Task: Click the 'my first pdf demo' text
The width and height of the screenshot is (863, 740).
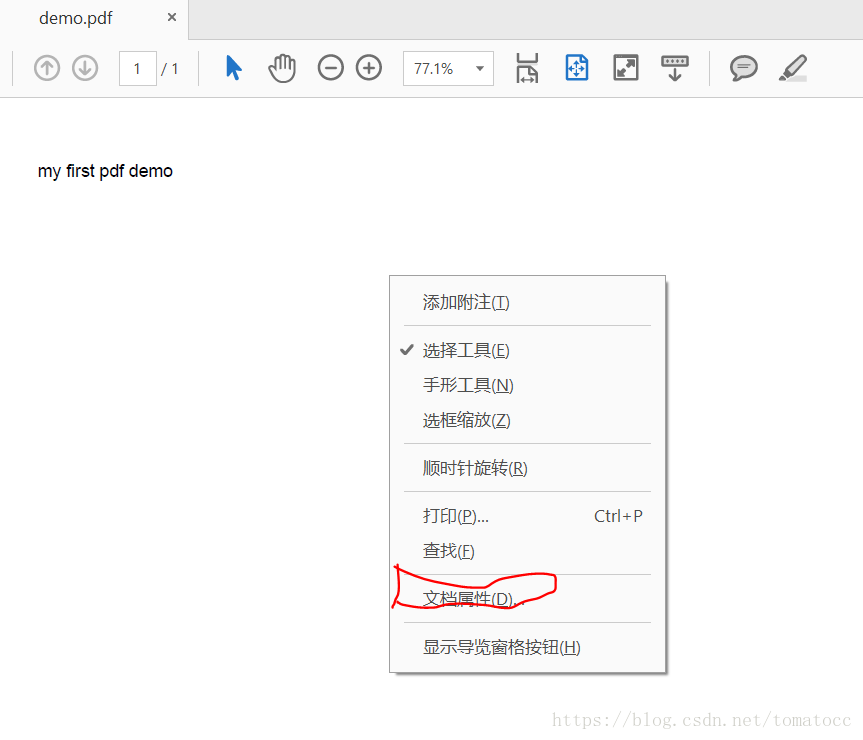Action: coord(105,171)
